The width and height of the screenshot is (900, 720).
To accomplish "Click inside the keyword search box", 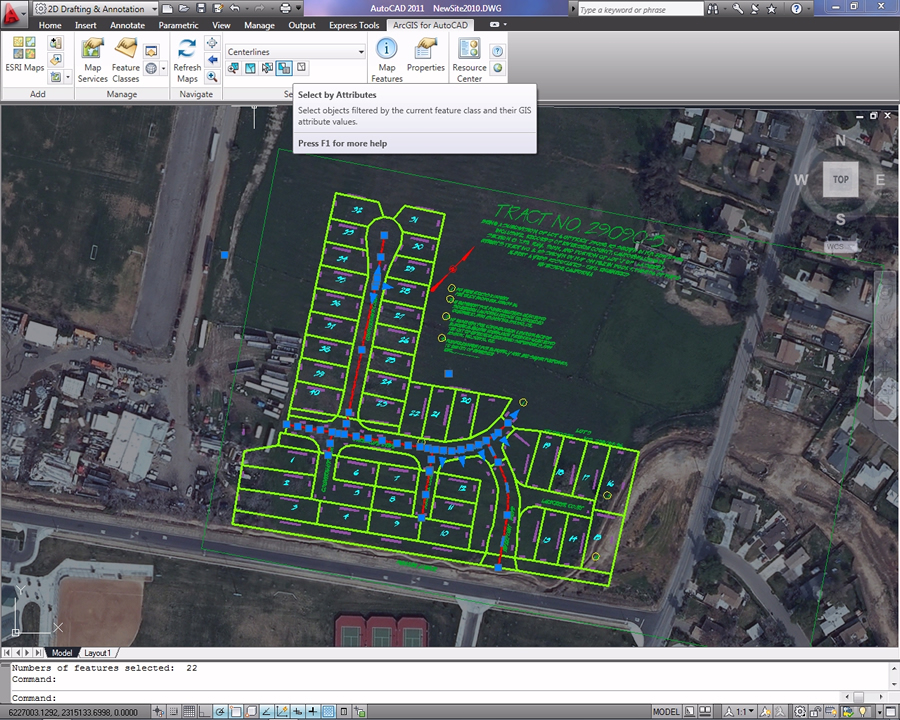I will (x=640, y=9).
